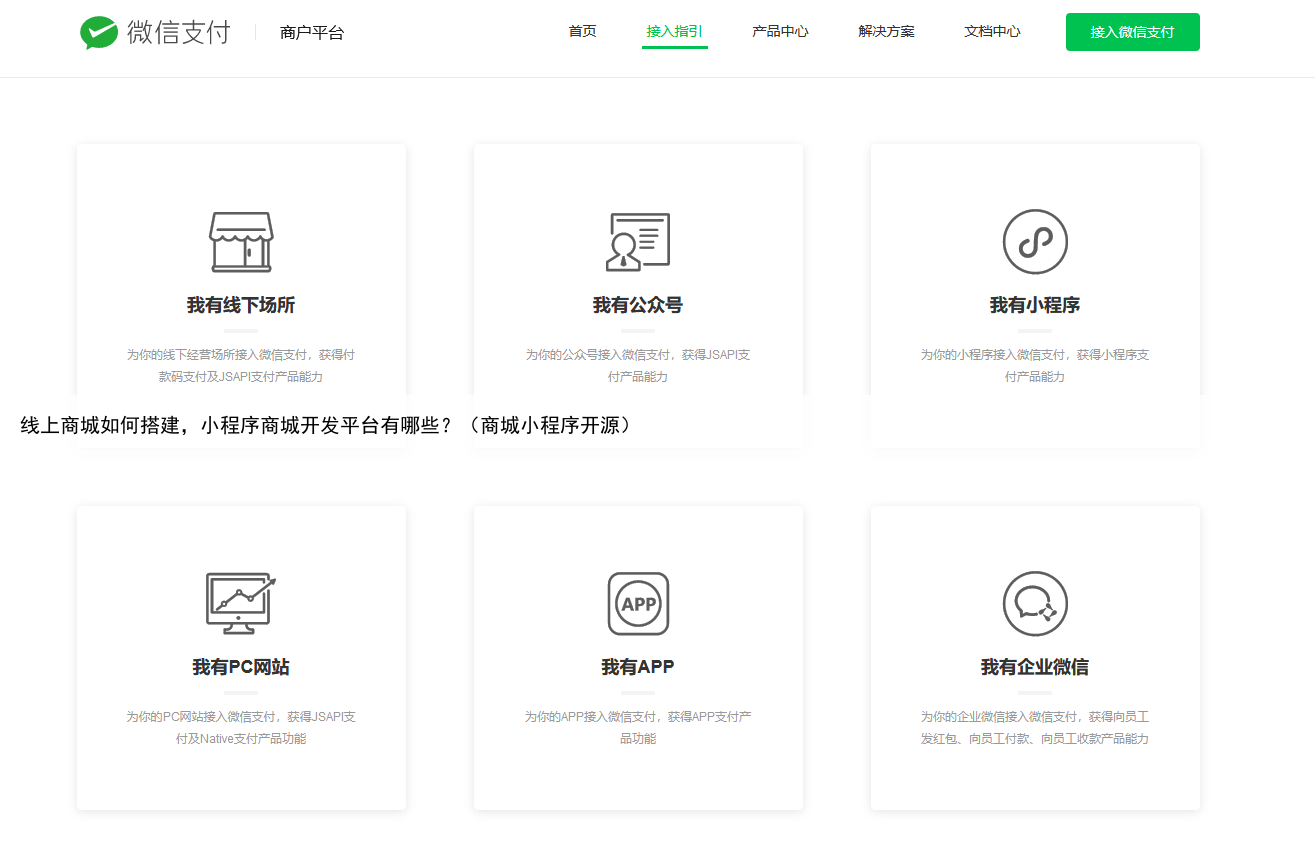Click the mini program circular icon

pos(1035,242)
